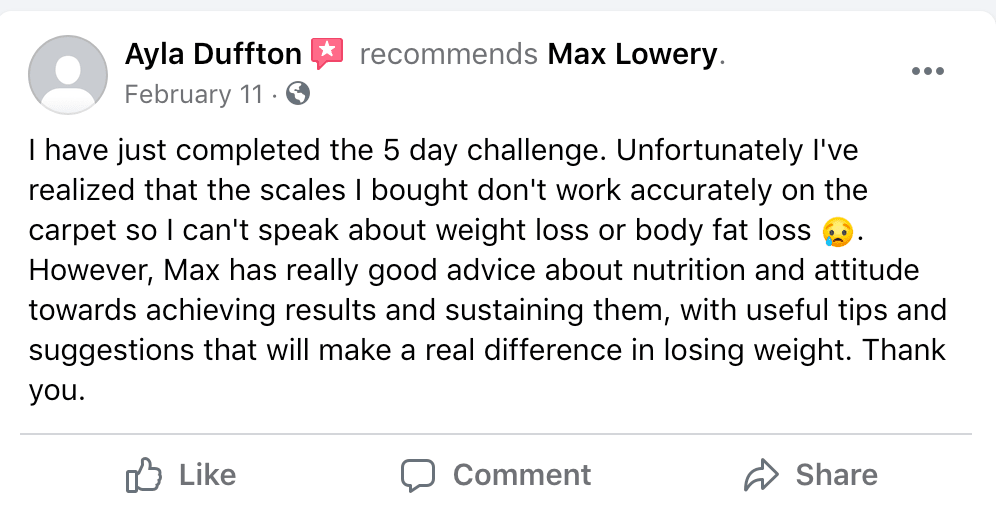
Task: Click the thumbs-up Like icon
Action: 144,475
